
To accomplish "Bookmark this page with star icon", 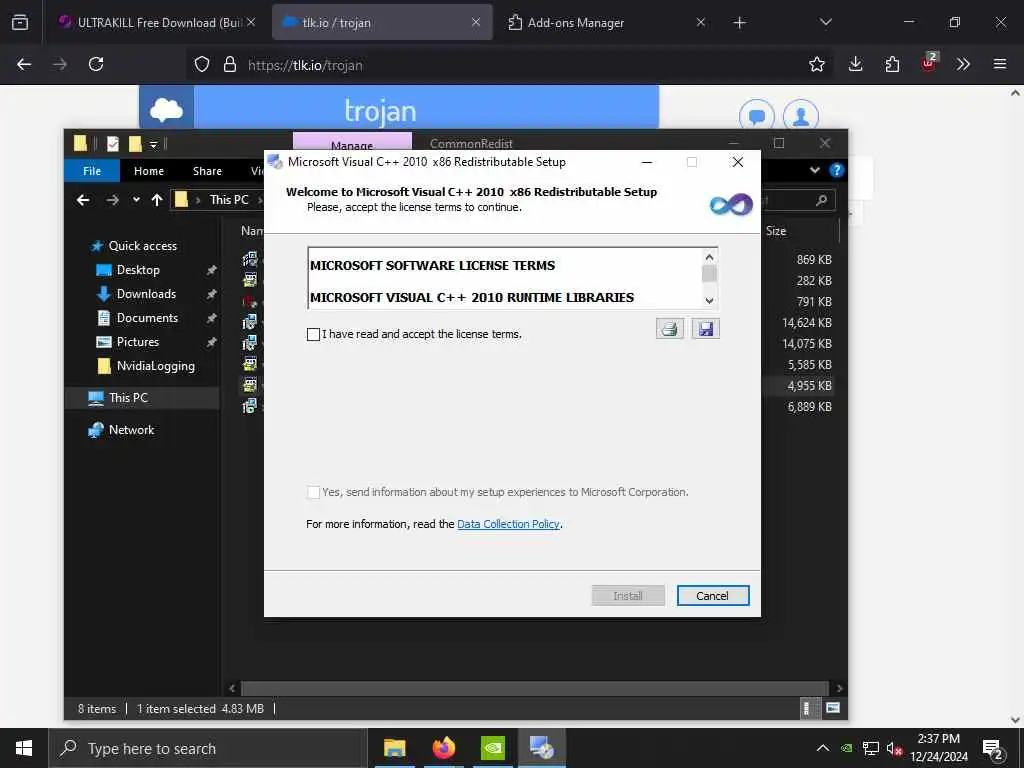I will pos(816,64).
